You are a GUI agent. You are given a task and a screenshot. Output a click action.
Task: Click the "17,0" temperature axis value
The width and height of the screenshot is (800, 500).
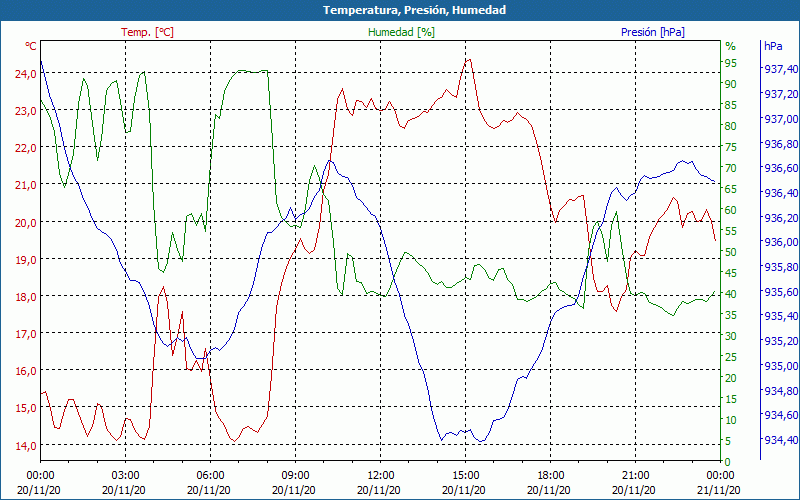(x=26, y=334)
